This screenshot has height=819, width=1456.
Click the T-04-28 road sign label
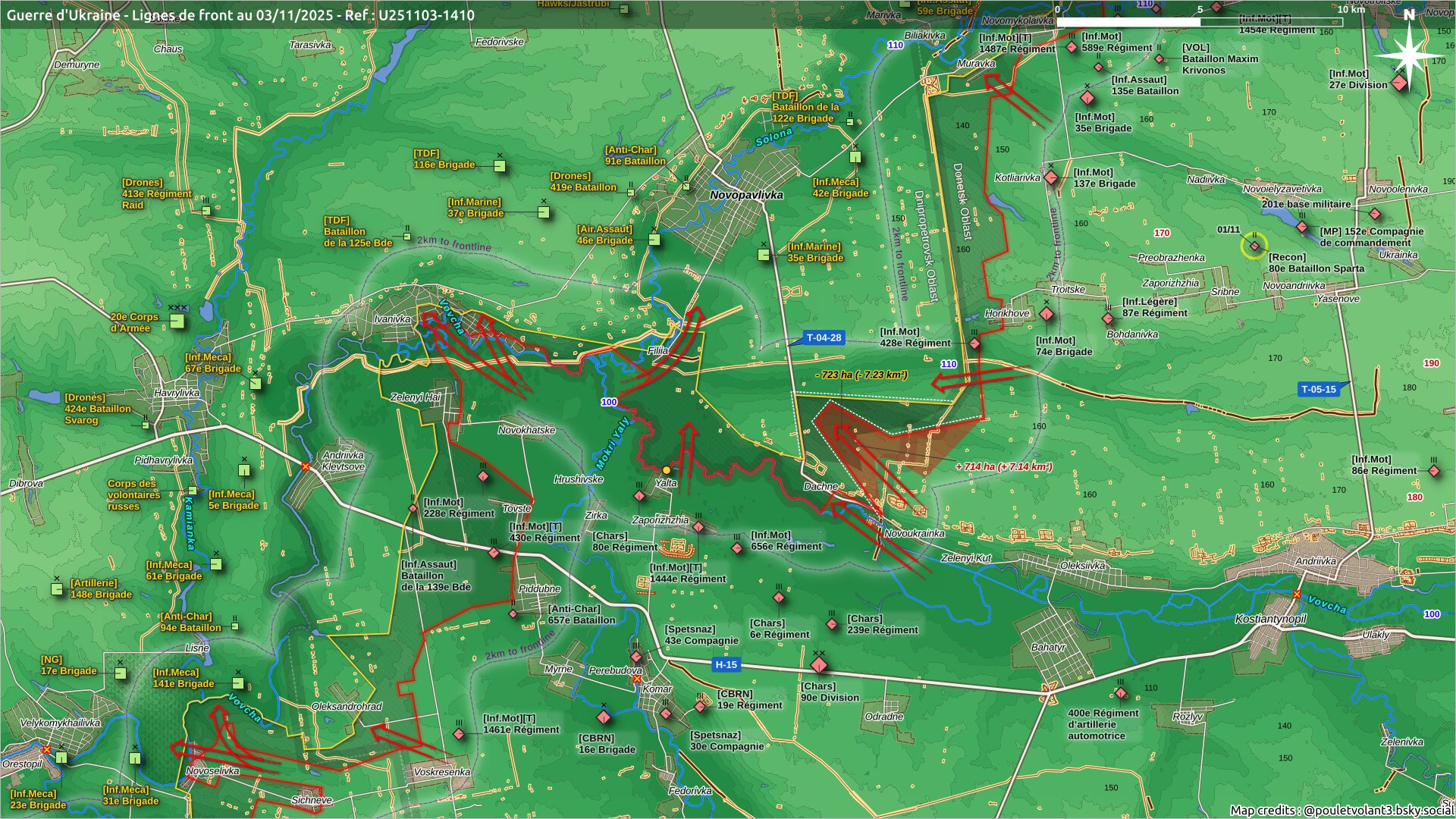tap(824, 338)
